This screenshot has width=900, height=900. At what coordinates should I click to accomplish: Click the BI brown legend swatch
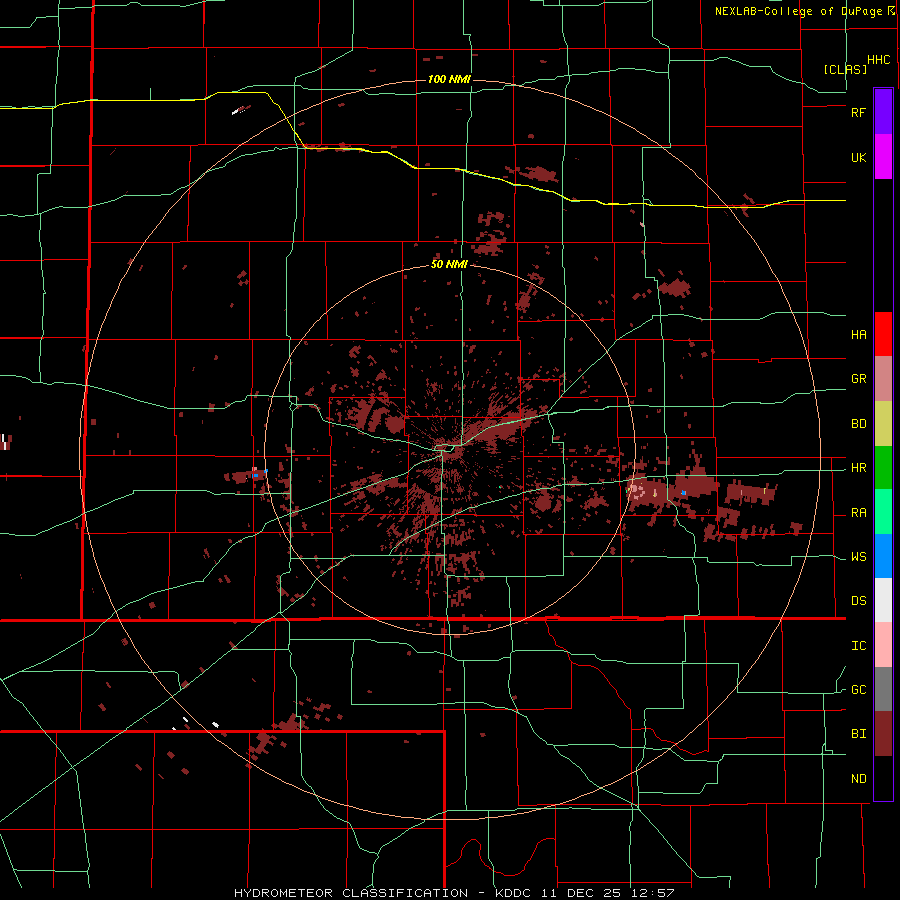[x=883, y=734]
